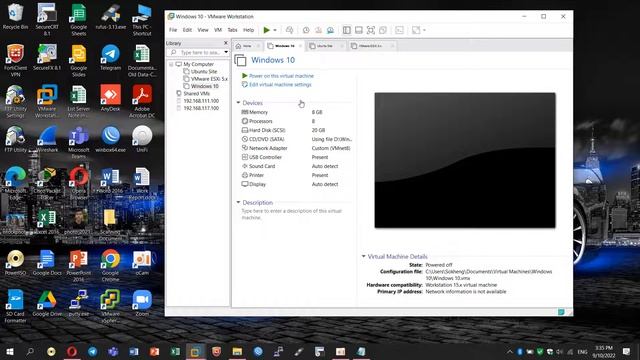Click the Network Adapter device
640x360 pixels.
coord(296,148)
